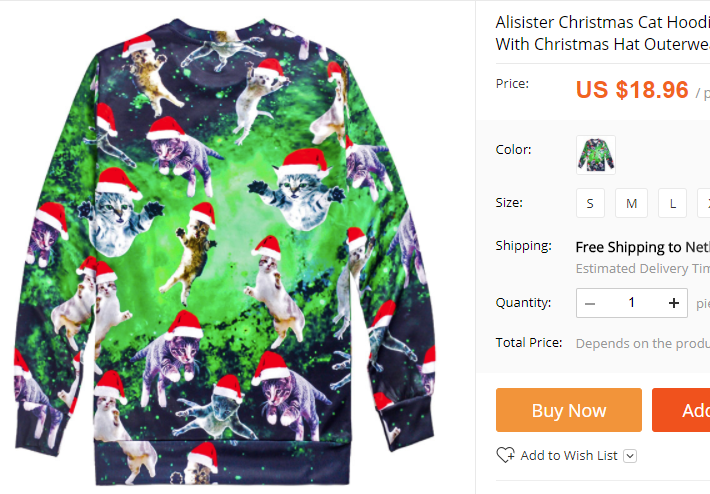Click the Estimated Delivery Time text
This screenshot has width=710, height=494.
pos(643,269)
